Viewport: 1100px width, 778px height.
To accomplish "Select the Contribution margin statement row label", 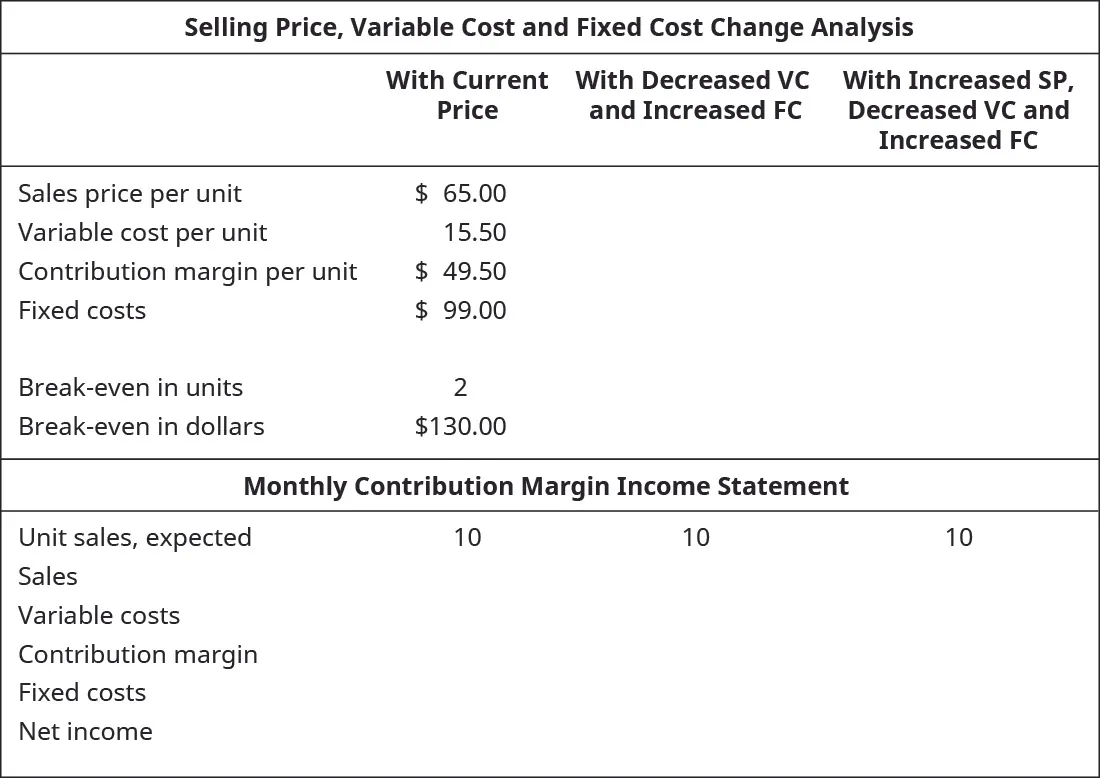I will tap(138, 654).
